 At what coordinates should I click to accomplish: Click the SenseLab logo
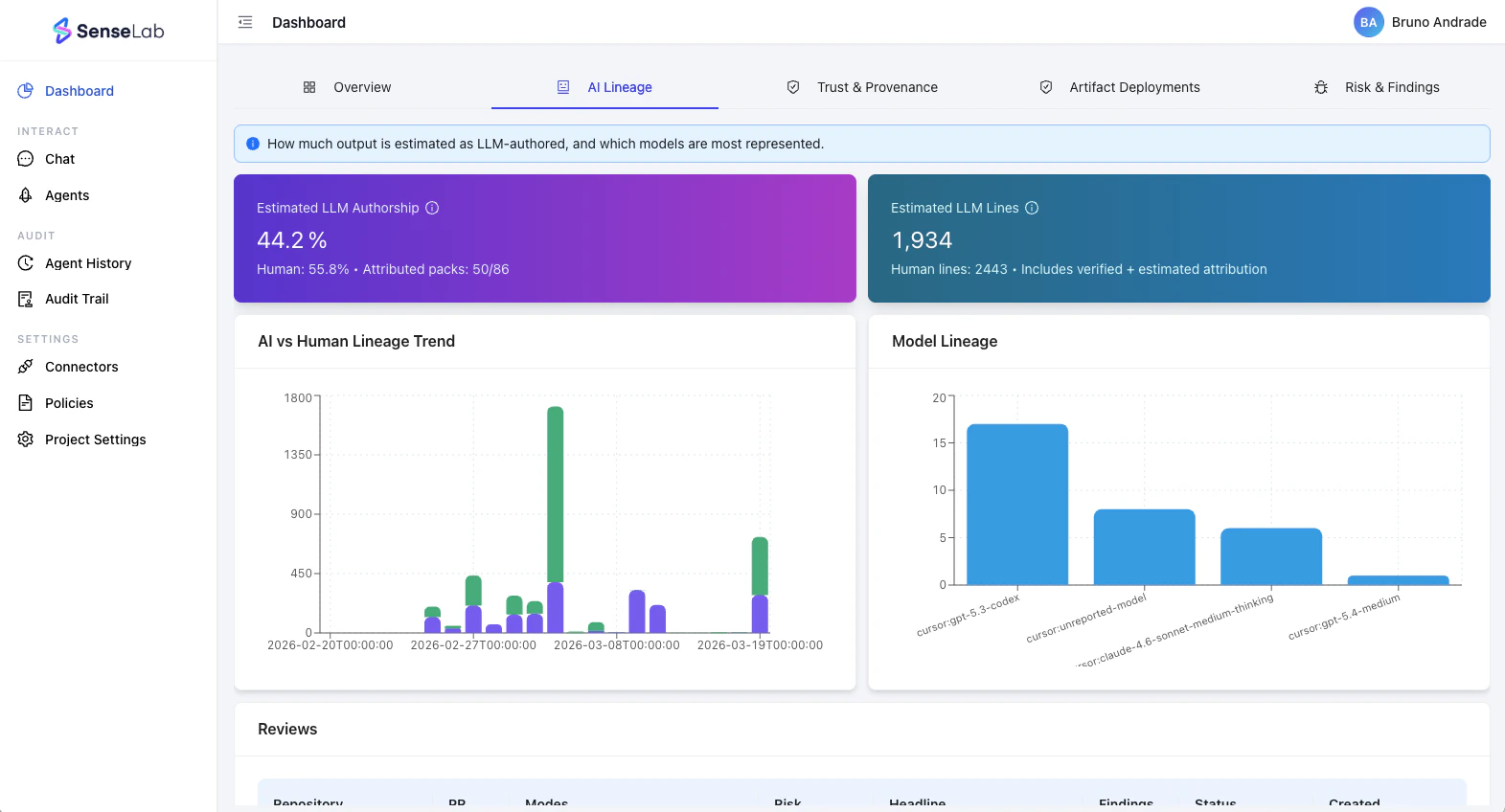(108, 31)
